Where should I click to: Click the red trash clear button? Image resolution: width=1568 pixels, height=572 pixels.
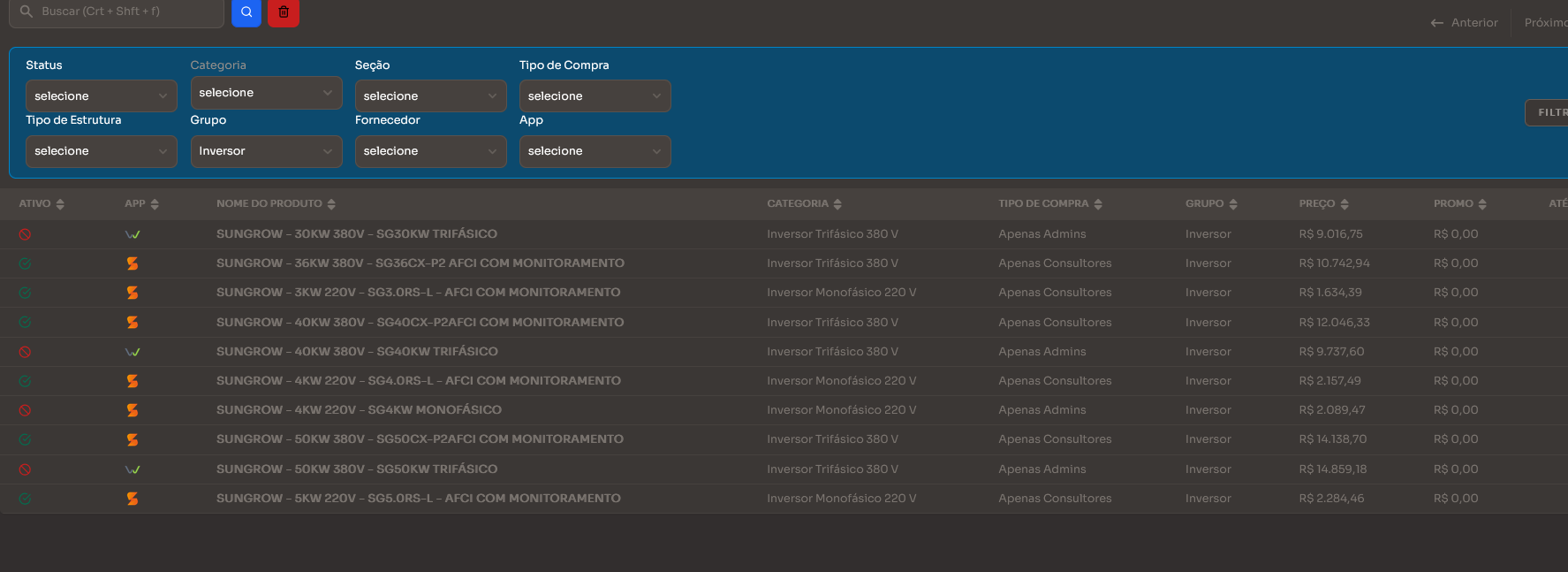[x=284, y=12]
